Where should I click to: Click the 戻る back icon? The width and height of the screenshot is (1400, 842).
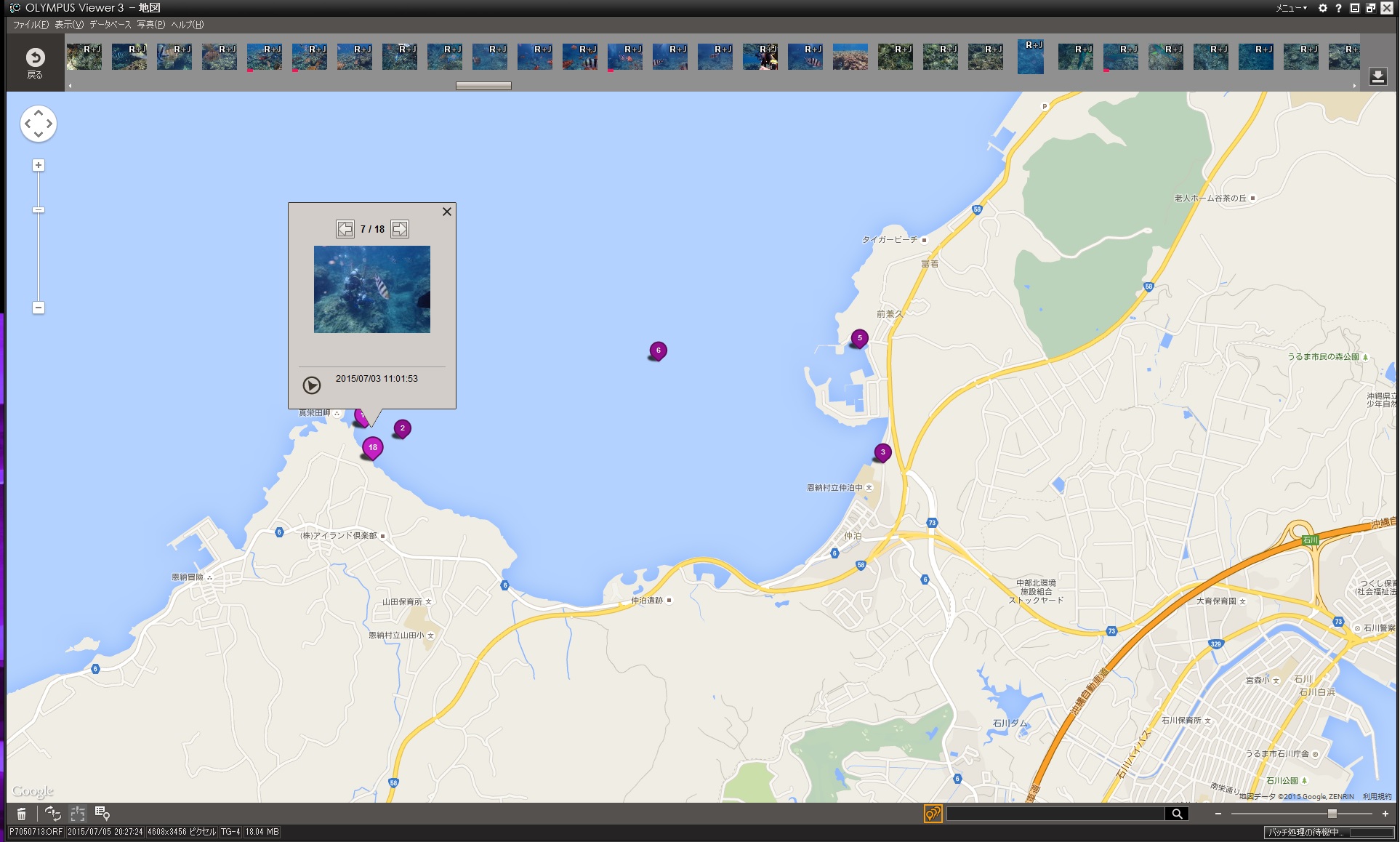(35, 59)
